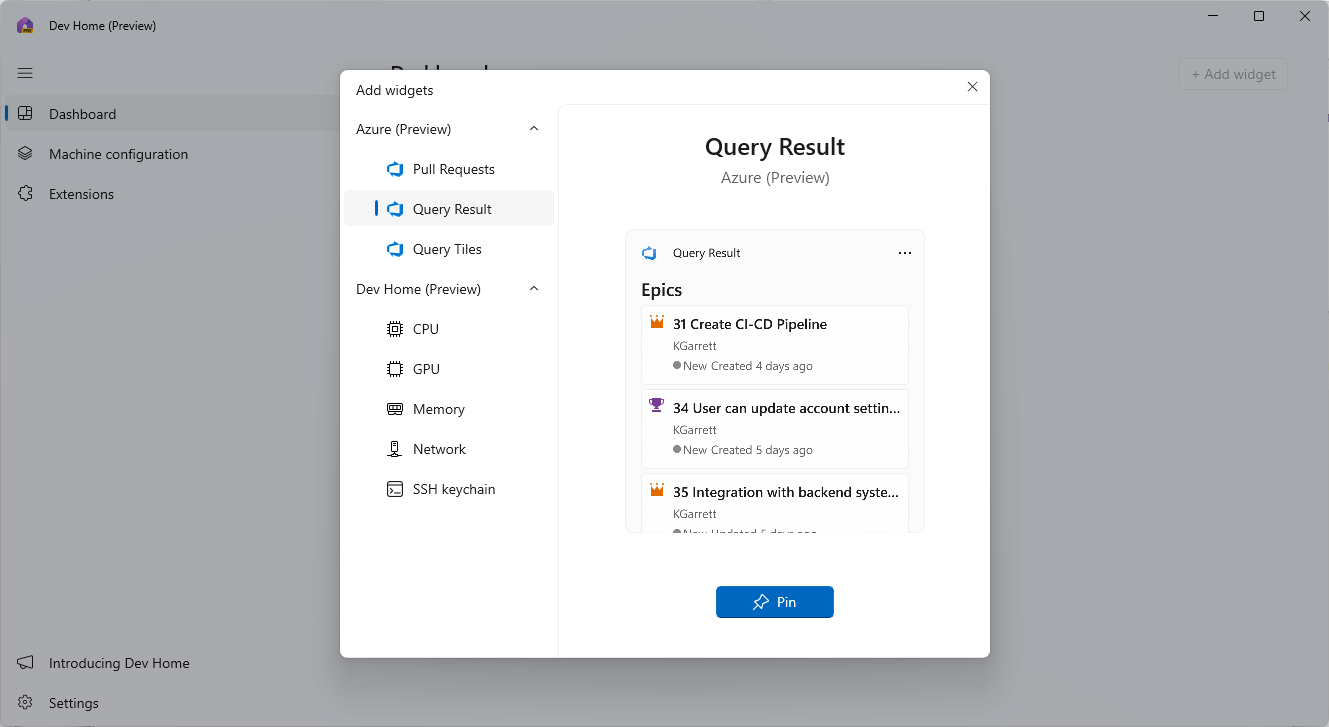Click the Machine configuration layers icon
This screenshot has height=727, width=1329.
point(26,154)
